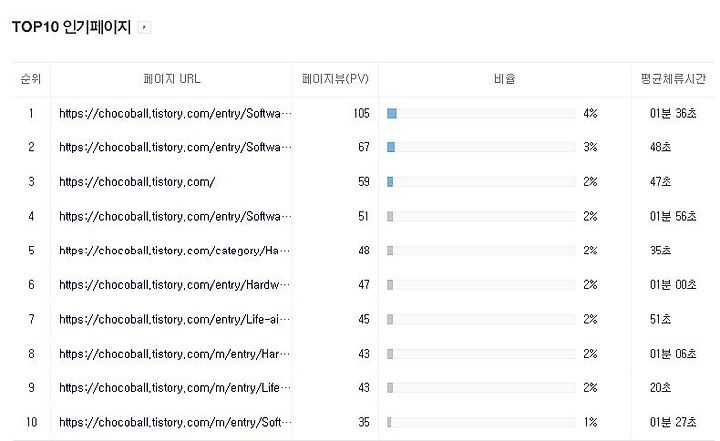Click the 페이지뷰(PV) column header
This screenshot has height=441, width=720.
pos(335,79)
